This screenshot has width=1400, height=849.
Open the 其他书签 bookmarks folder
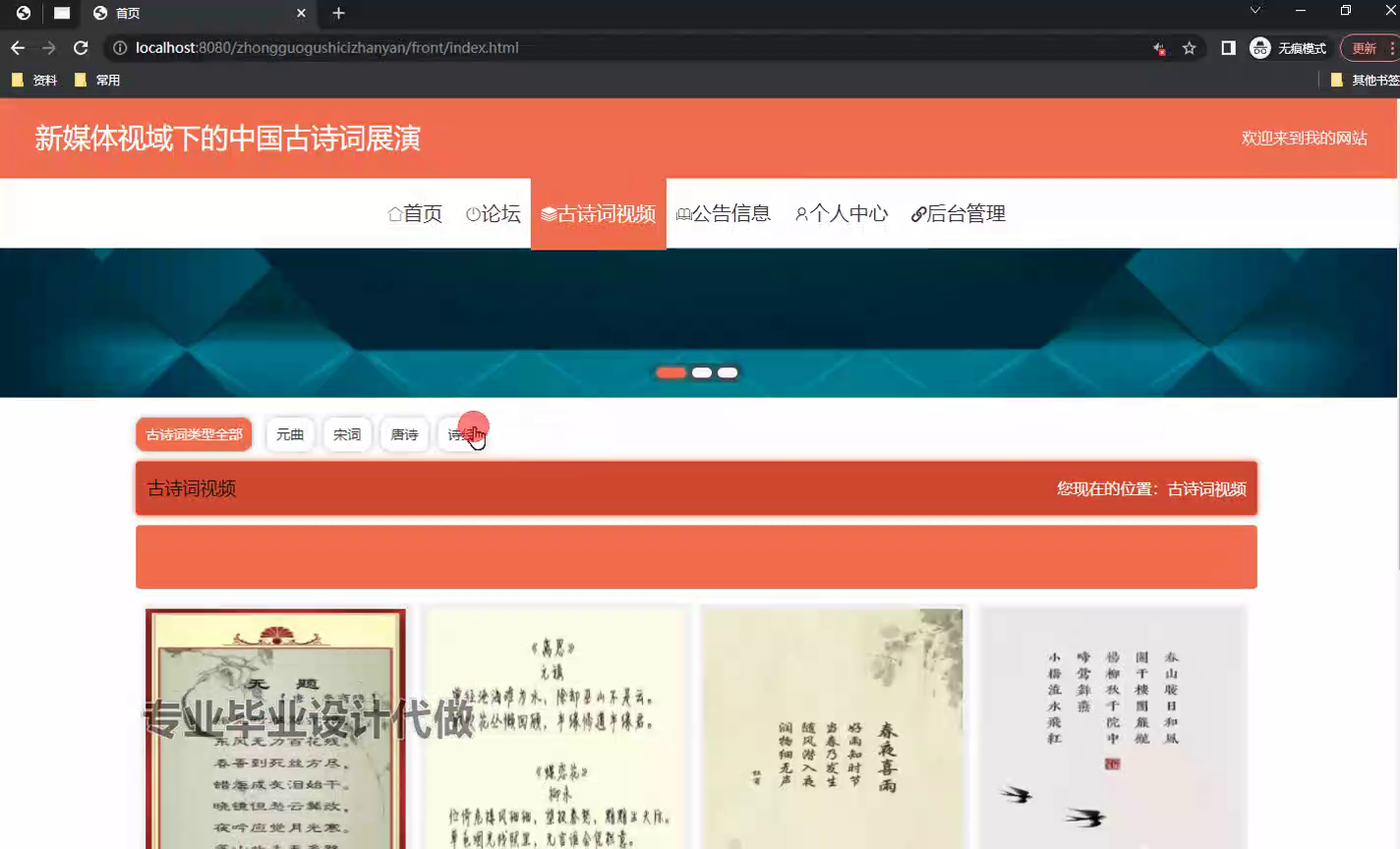coord(1364,80)
